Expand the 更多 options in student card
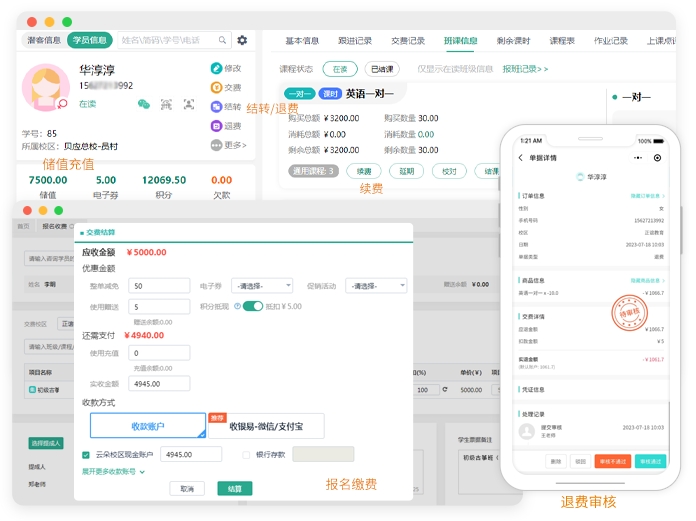Image resolution: width=696 pixels, height=521 pixels. tap(228, 145)
